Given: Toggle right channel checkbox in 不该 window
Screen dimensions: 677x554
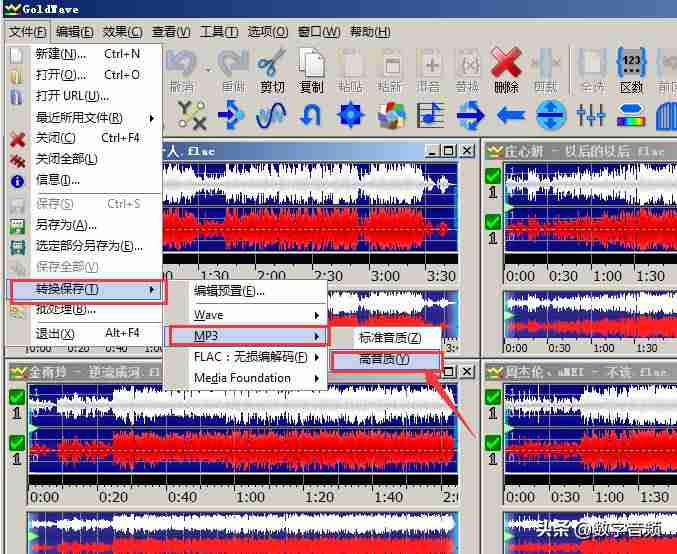Looking at the screenshot, I should click(x=493, y=443).
